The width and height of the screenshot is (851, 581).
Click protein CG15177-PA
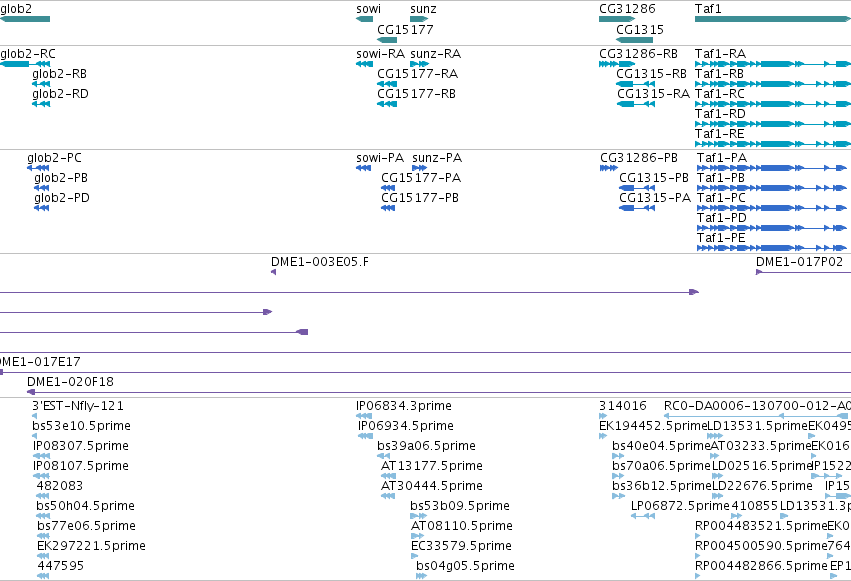(x=388, y=188)
